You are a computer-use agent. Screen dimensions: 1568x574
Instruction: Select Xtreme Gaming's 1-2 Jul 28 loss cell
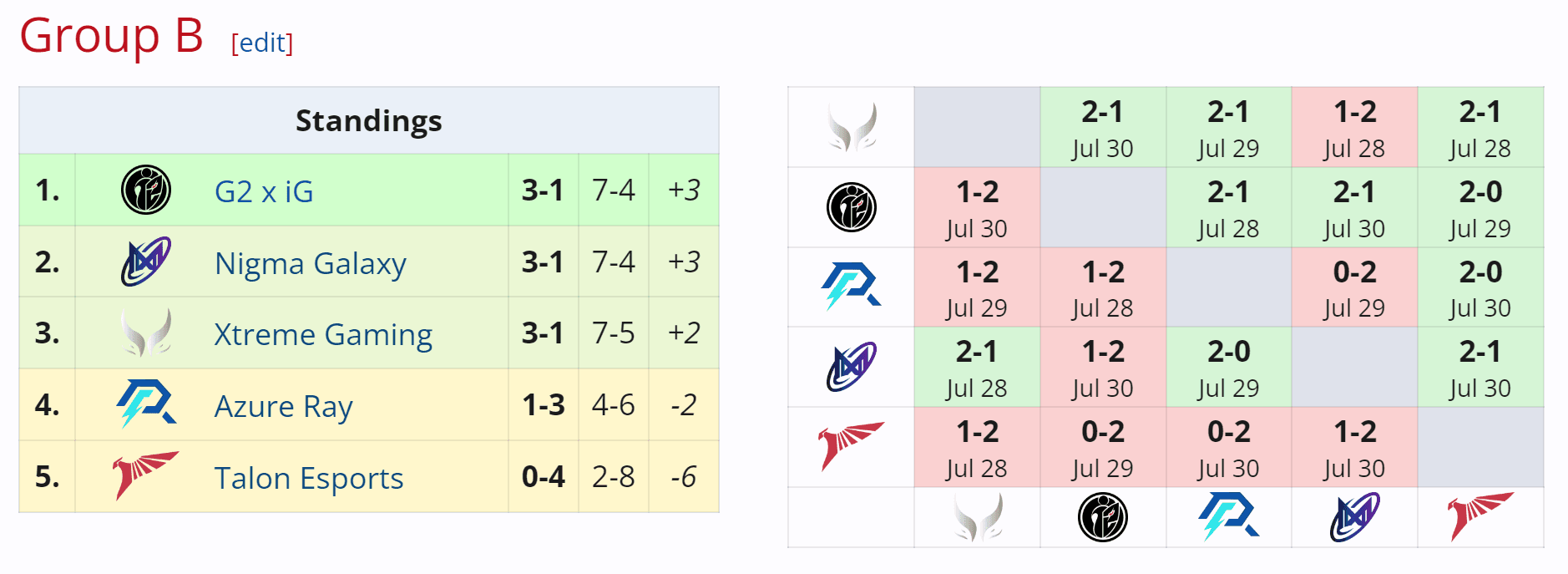tap(1354, 127)
